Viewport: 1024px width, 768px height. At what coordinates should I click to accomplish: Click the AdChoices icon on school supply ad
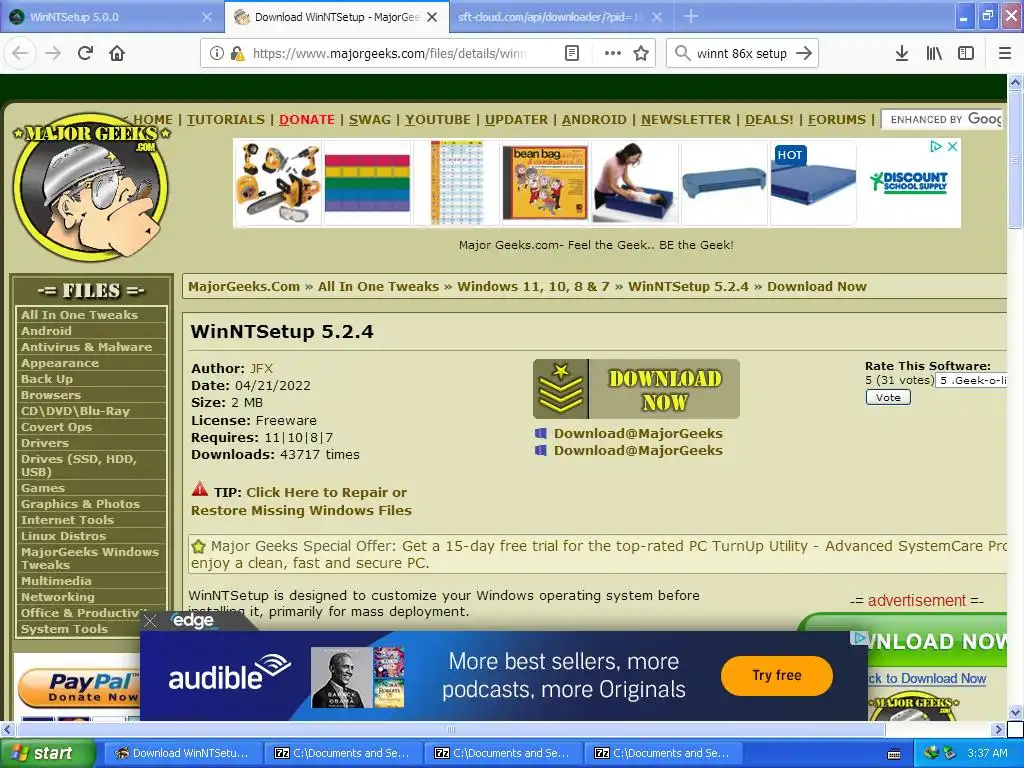pyautogui.click(x=936, y=146)
